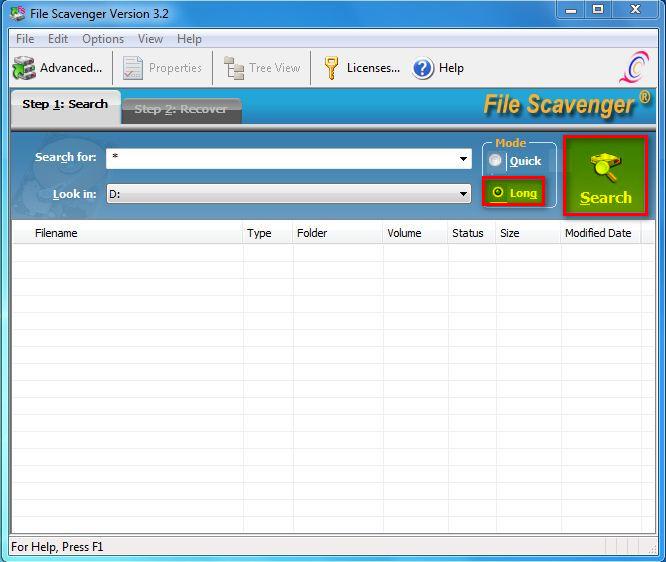
Task: Close the File Scavenger window
Action: point(635,10)
